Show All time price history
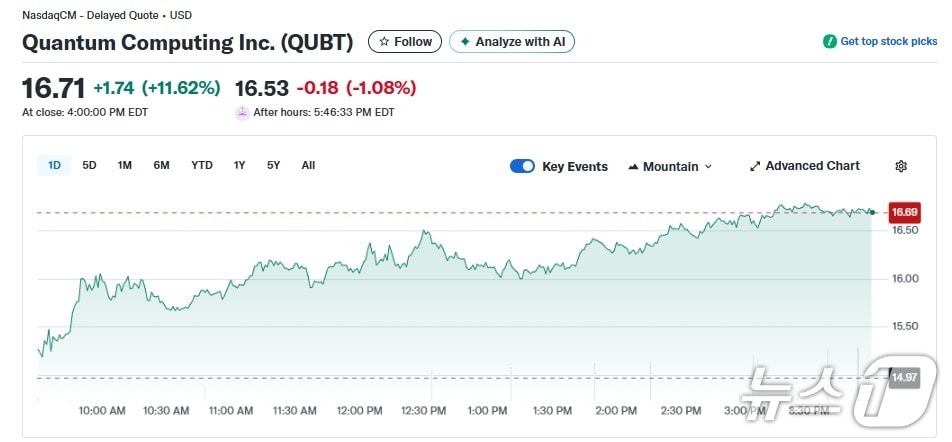 tap(308, 165)
